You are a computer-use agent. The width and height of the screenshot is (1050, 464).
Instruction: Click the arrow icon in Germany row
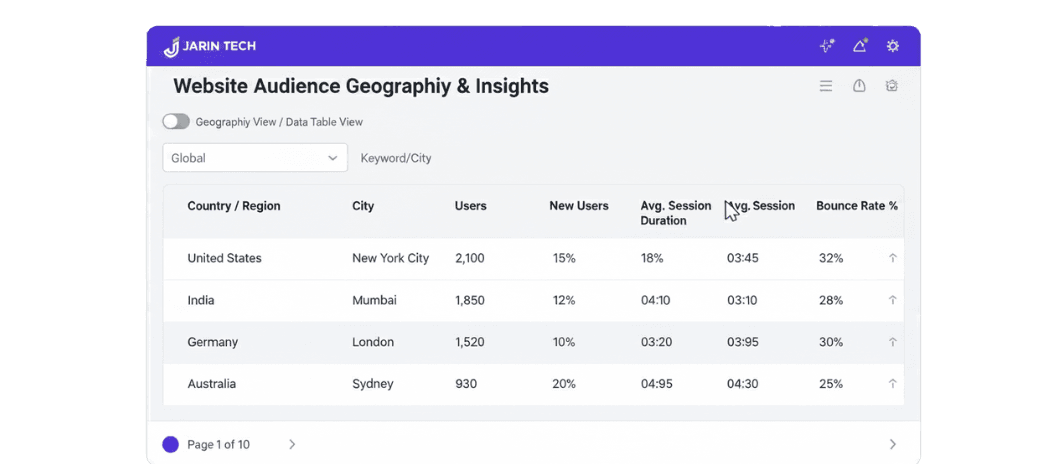[x=892, y=341]
